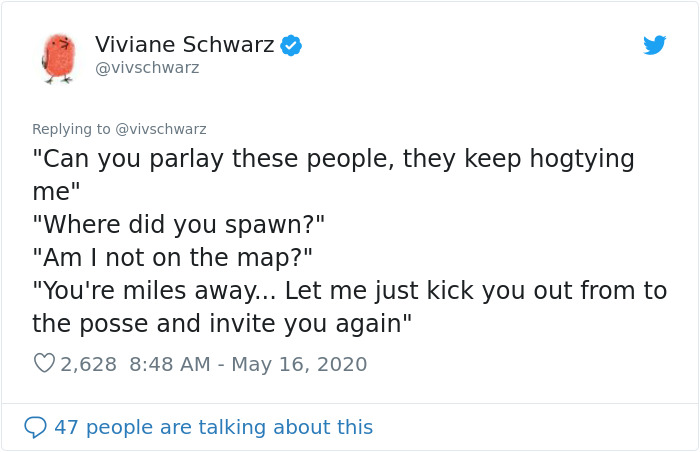Click "the posse and invite you again" text
Image resolution: width=700 pixels, height=452 pixels.
[222, 324]
